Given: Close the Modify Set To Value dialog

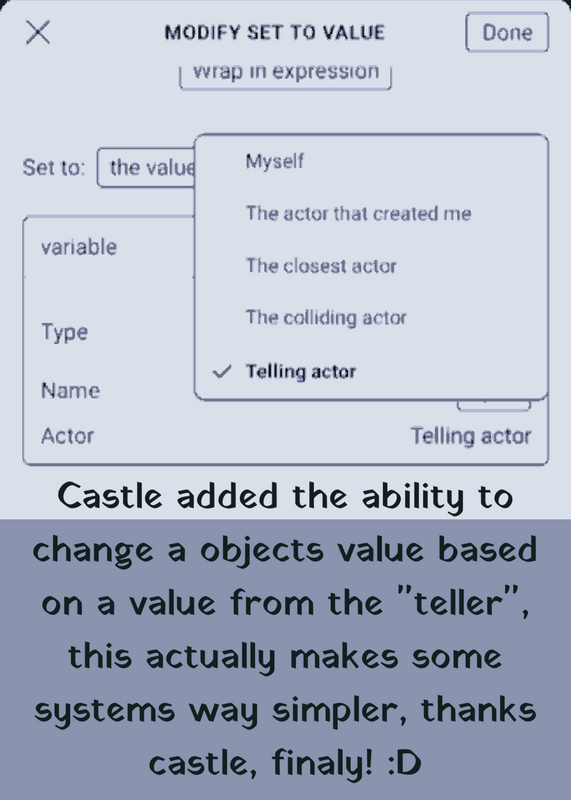Looking at the screenshot, I should (x=38, y=33).
